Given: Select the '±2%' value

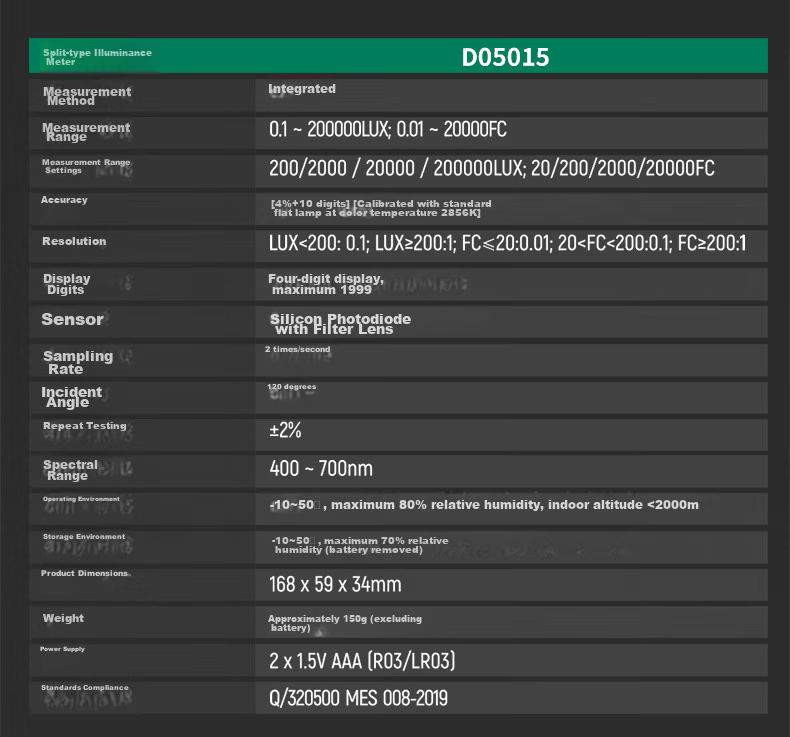Looking at the screenshot, I should tap(285, 430).
